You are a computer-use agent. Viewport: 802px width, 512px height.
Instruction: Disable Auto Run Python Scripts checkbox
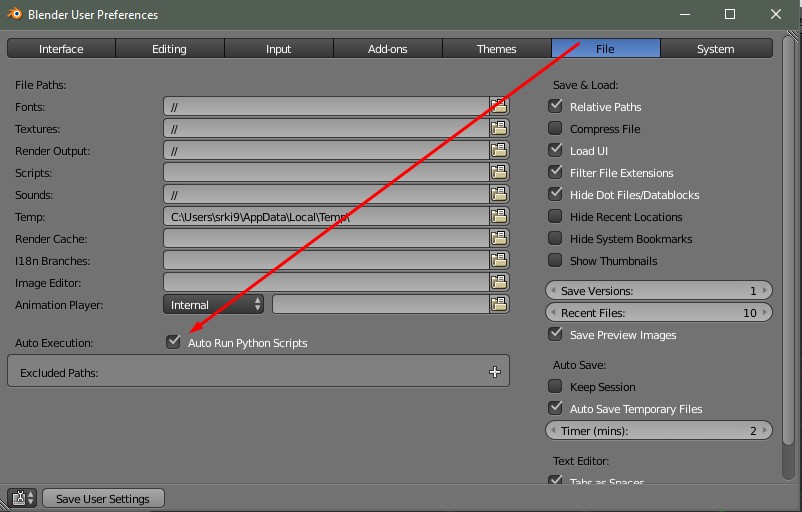(x=174, y=342)
